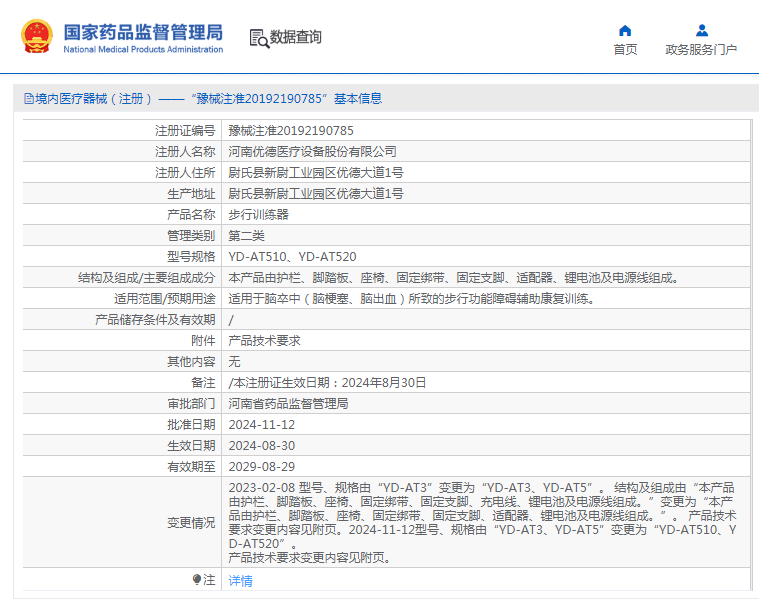Click the 注册证编号 label
759x600 pixels.
click(185, 131)
